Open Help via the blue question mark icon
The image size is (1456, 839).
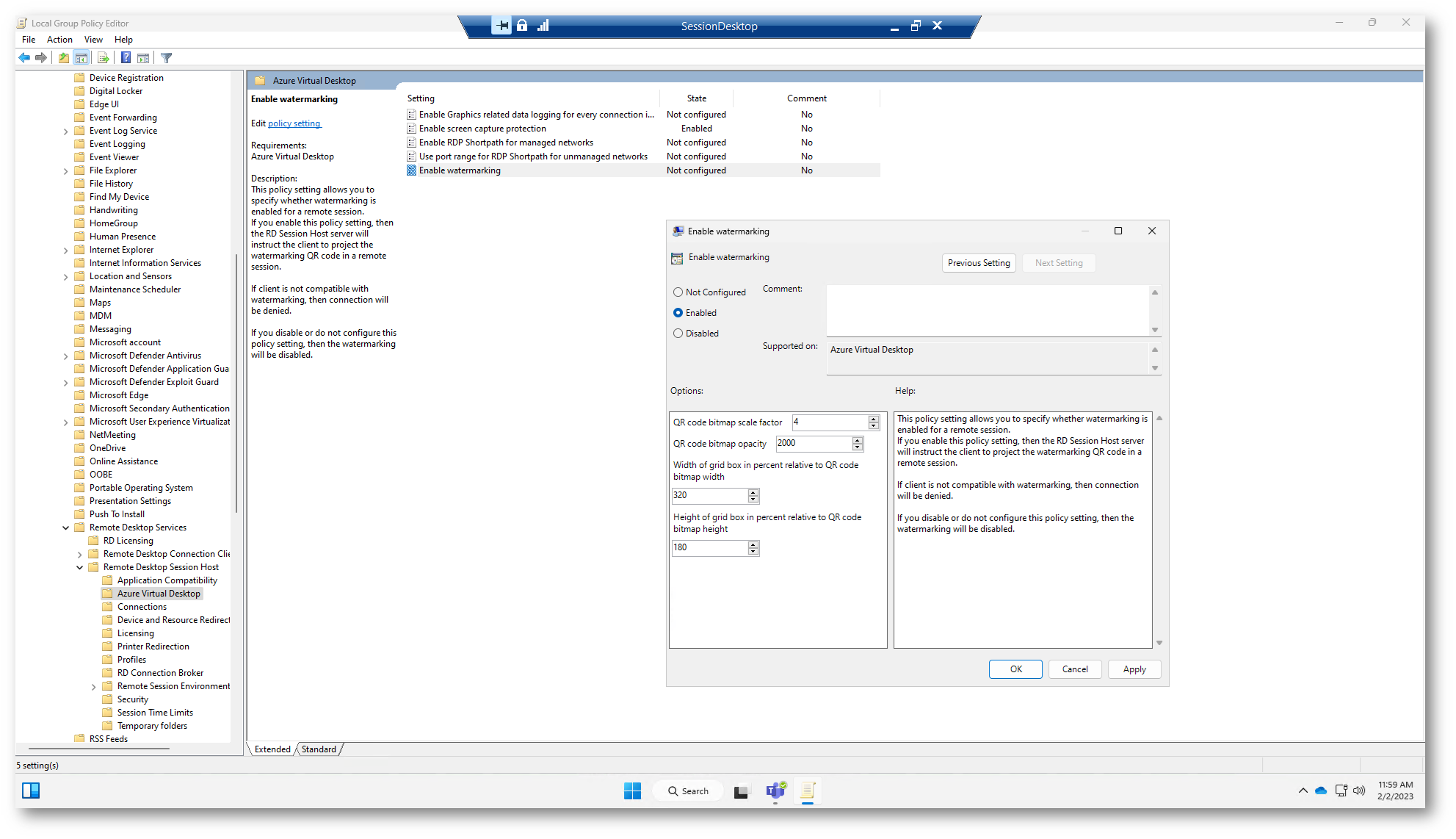tap(126, 57)
